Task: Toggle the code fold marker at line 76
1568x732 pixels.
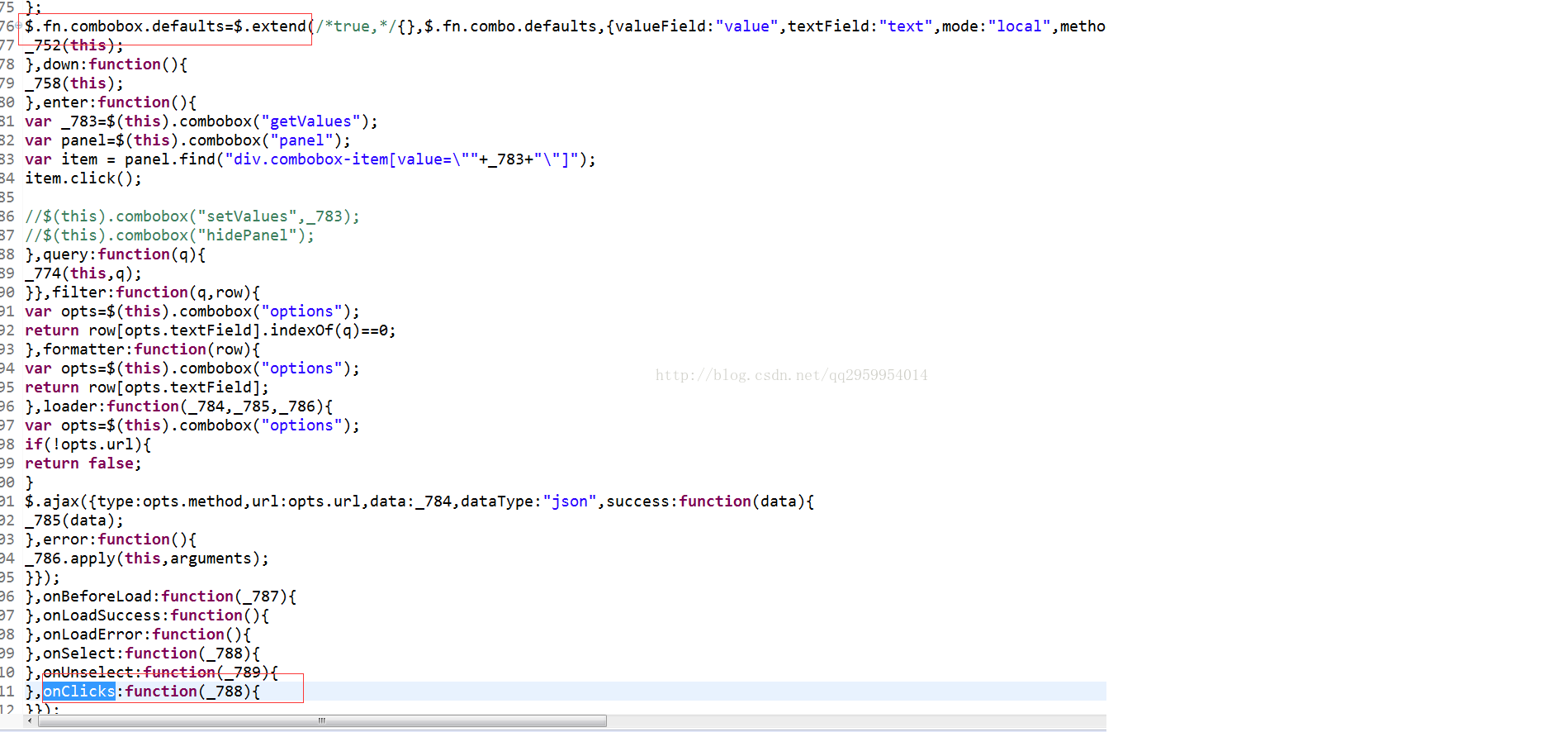Action: [x=19, y=26]
